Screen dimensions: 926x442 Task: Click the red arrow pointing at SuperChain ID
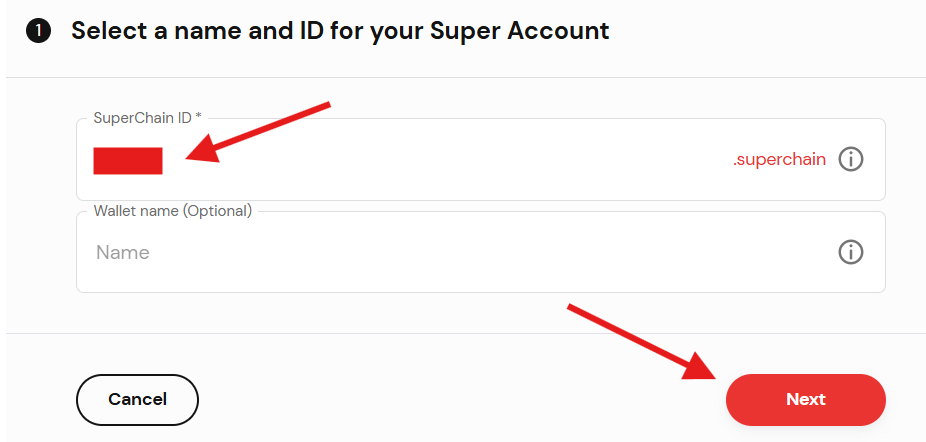258,131
